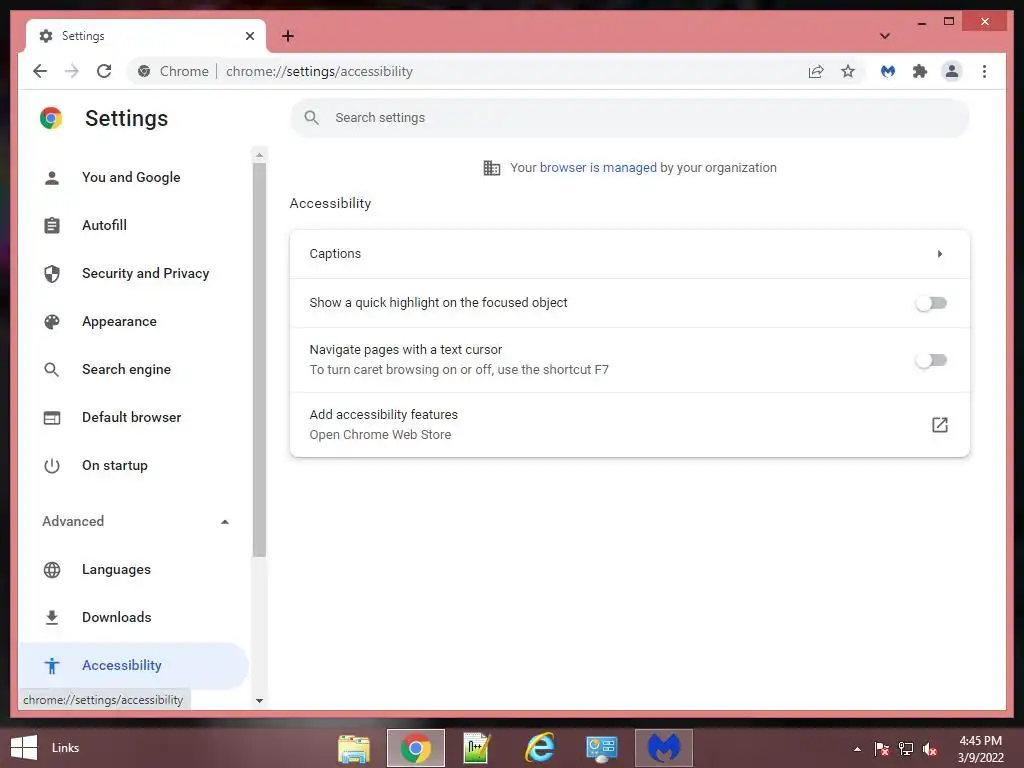Click the Links toolbar label
The image size is (1024, 768).
click(65, 748)
